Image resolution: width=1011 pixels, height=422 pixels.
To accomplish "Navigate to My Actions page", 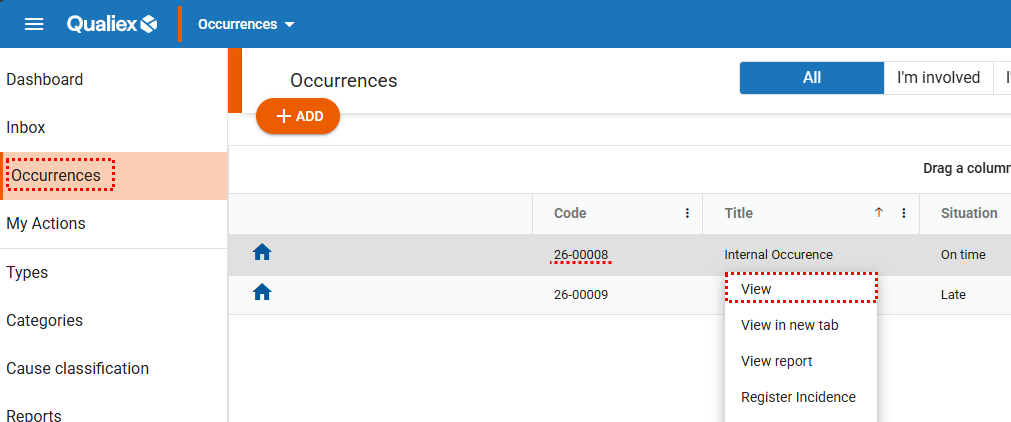I will pos(46,224).
